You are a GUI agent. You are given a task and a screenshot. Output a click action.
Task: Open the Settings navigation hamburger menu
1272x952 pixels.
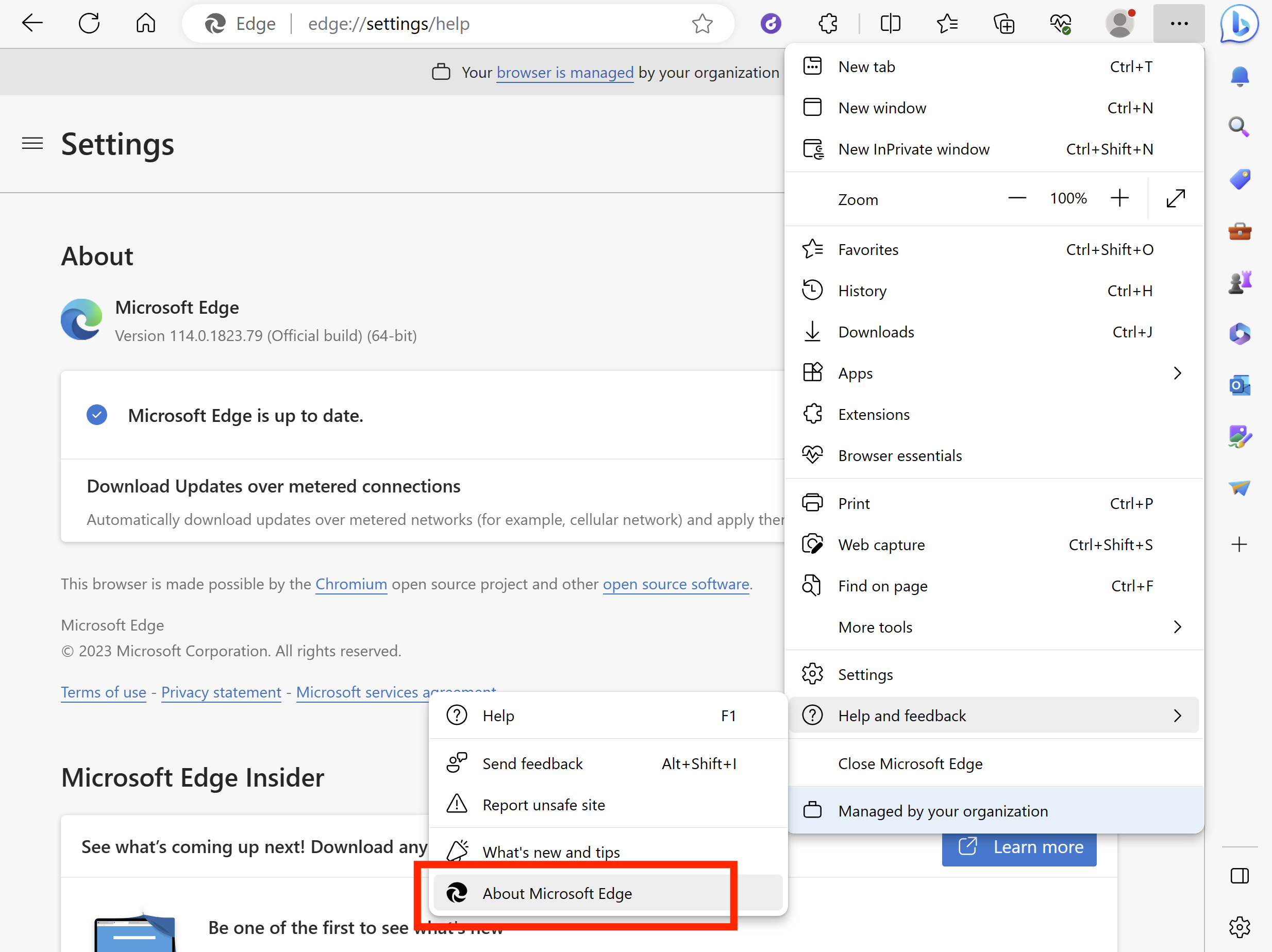coord(32,143)
